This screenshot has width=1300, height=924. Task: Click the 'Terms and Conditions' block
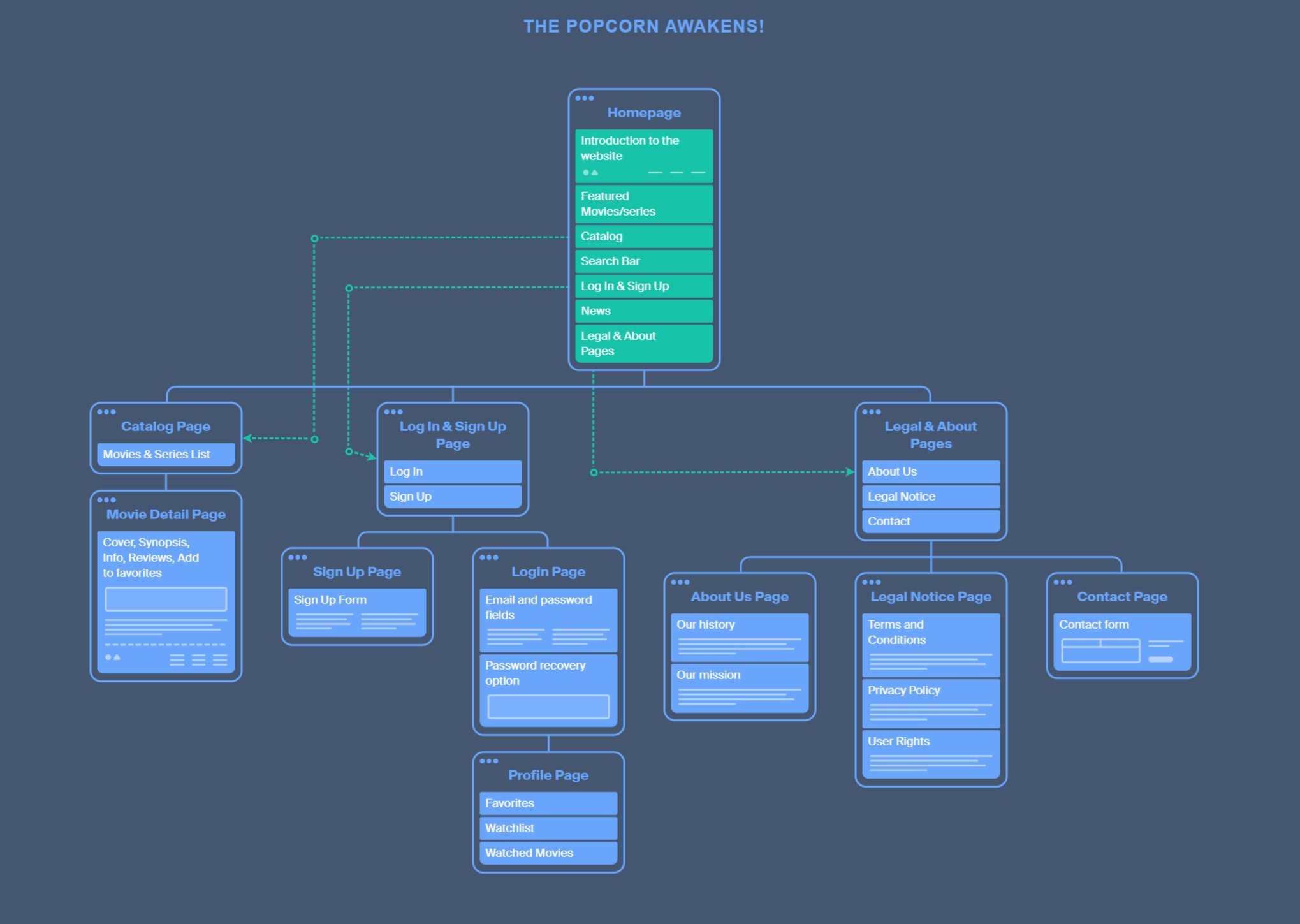[x=931, y=645]
